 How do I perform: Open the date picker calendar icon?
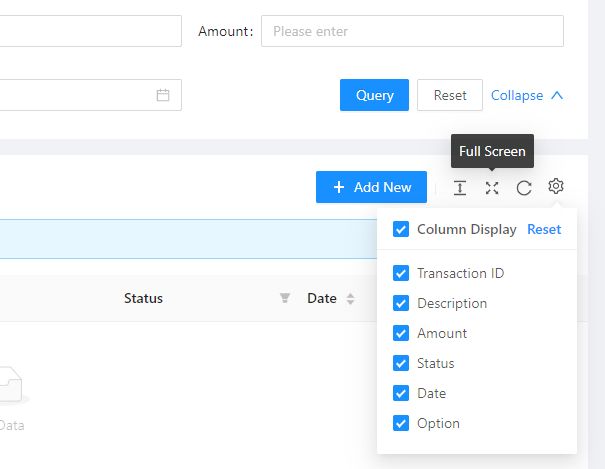(163, 95)
